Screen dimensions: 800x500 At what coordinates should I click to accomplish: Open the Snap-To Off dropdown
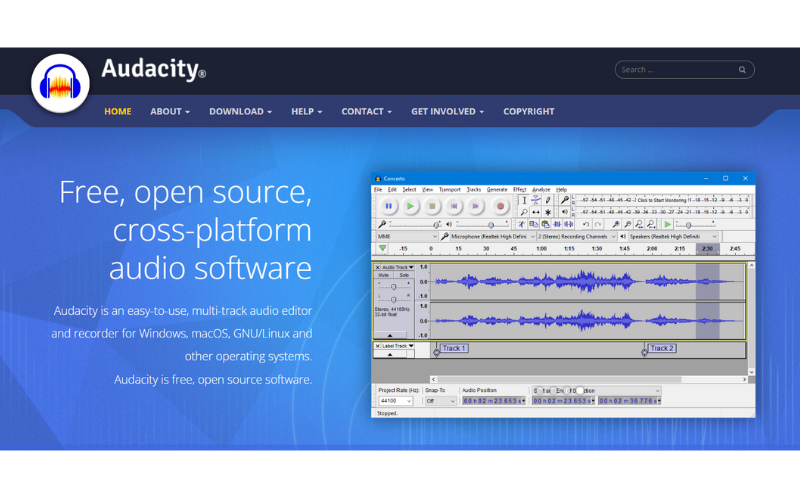440,401
